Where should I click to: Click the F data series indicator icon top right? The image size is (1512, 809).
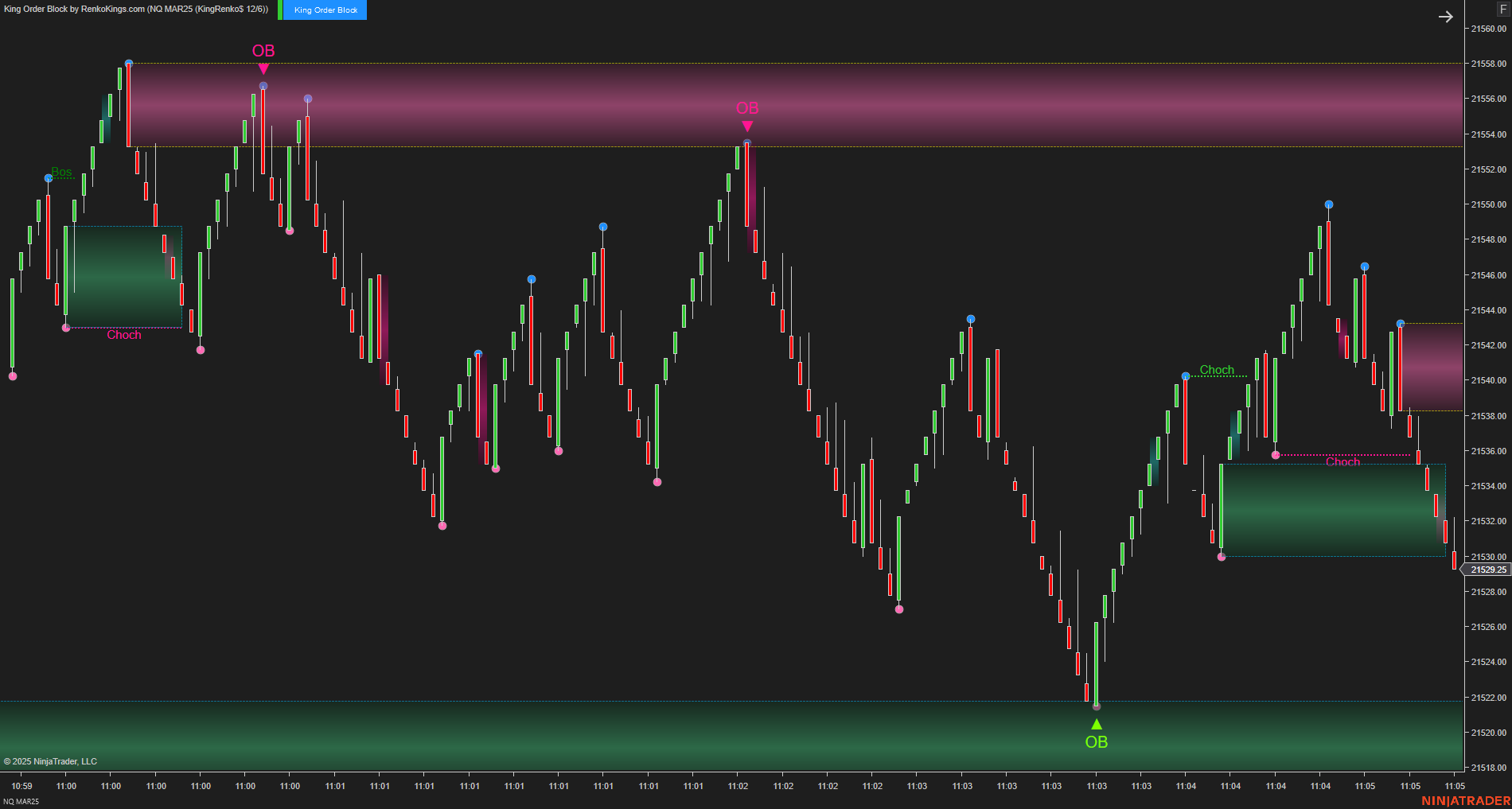pyautogui.click(x=1503, y=10)
